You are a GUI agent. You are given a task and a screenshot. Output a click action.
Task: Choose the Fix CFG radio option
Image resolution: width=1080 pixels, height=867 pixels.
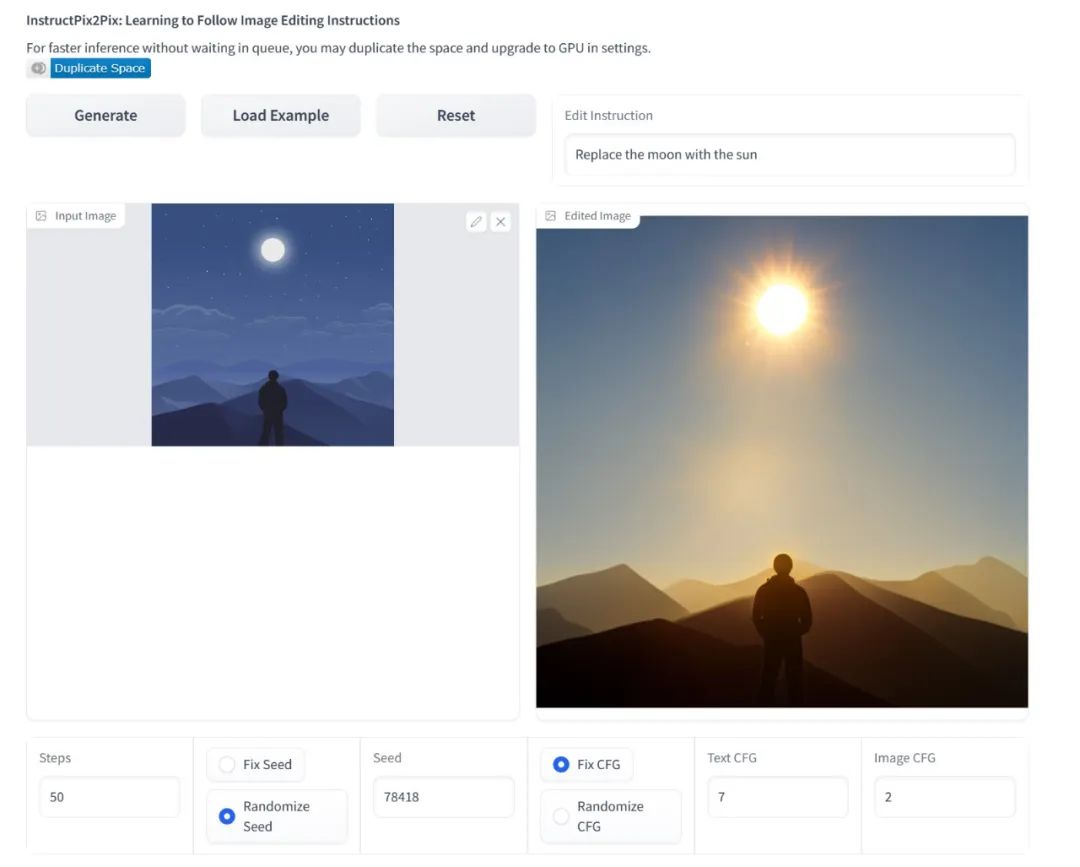coord(561,765)
